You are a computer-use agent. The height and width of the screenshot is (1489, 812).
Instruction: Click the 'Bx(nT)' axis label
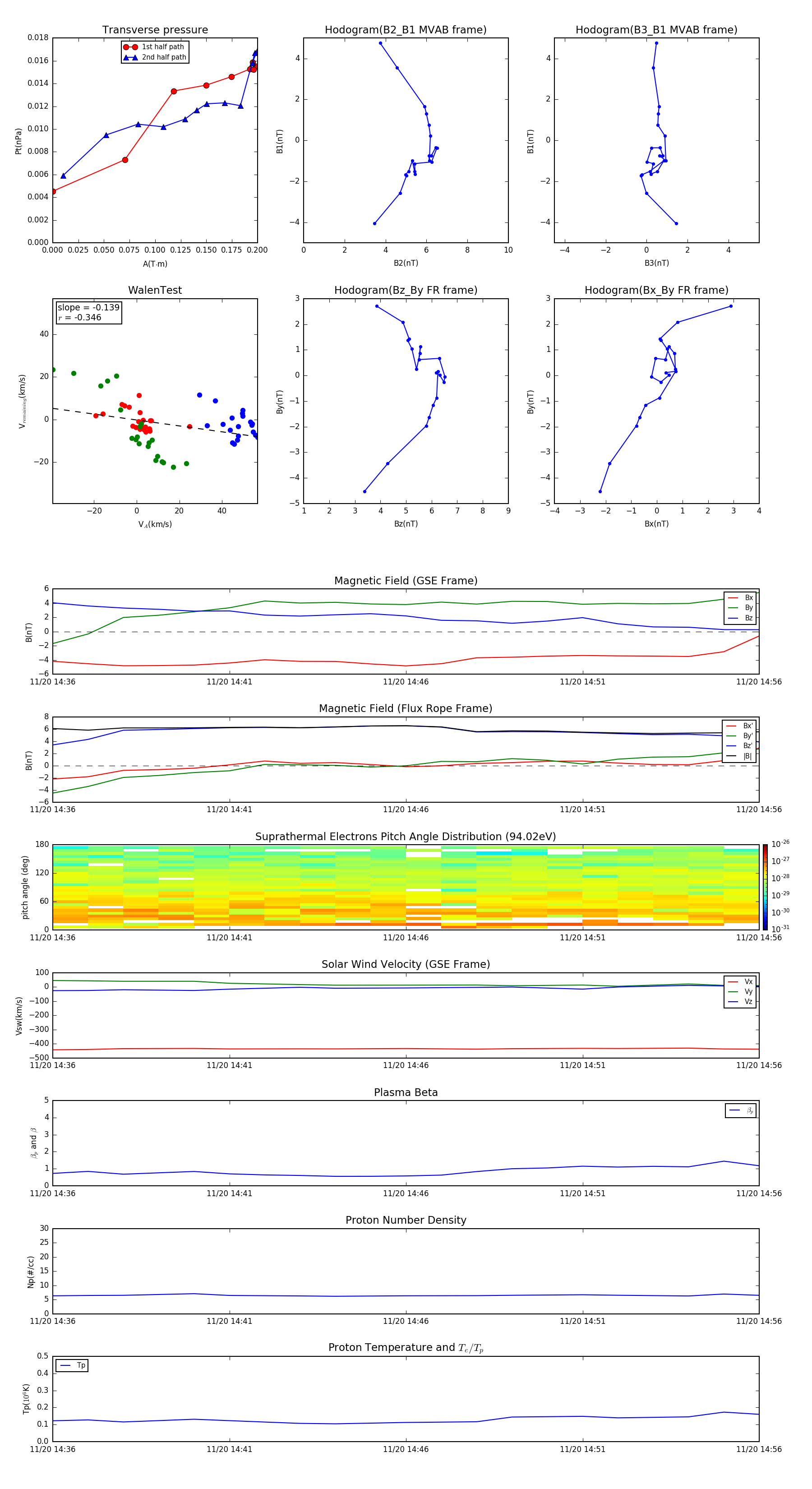tap(656, 524)
